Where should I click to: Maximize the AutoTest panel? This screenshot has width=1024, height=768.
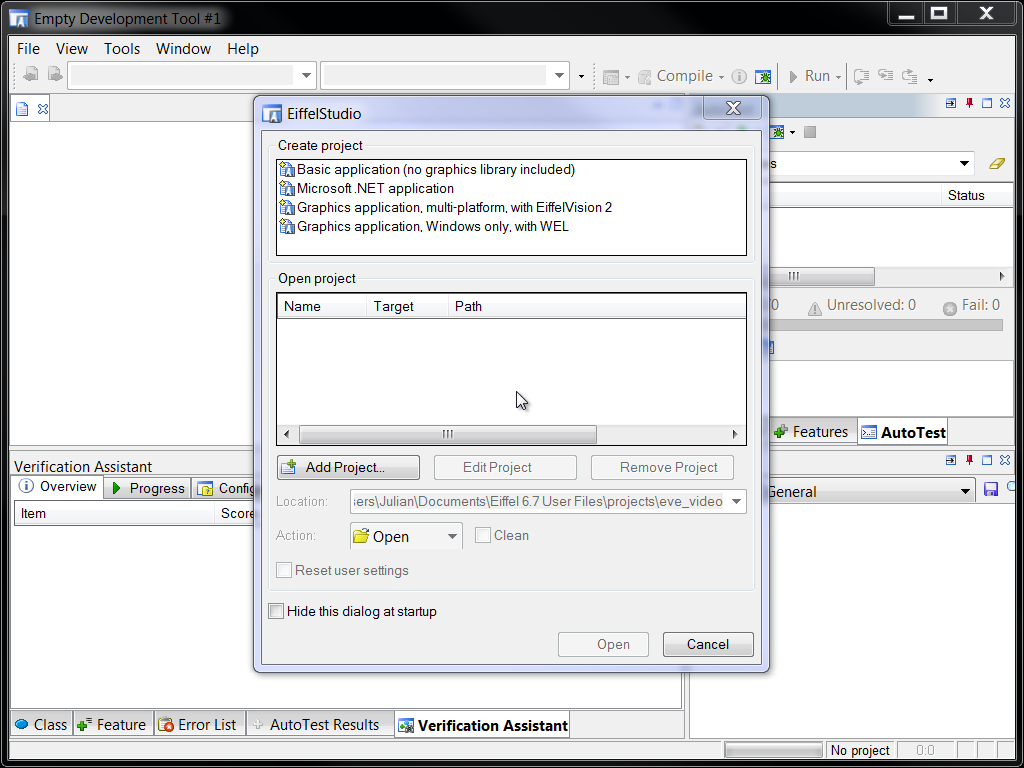point(987,103)
